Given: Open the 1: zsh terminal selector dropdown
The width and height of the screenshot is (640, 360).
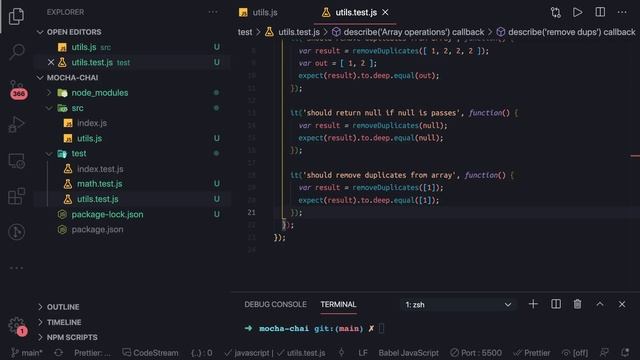Looking at the screenshot, I should pyautogui.click(x=458, y=304).
